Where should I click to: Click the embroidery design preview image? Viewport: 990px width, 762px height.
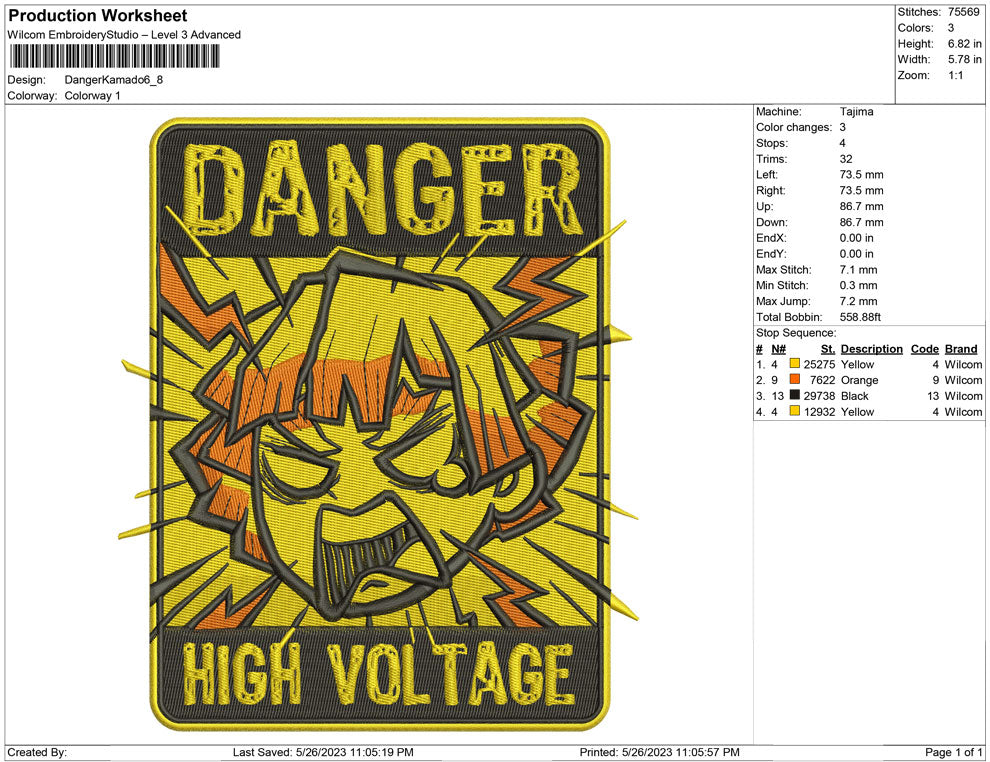pyautogui.click(x=379, y=424)
